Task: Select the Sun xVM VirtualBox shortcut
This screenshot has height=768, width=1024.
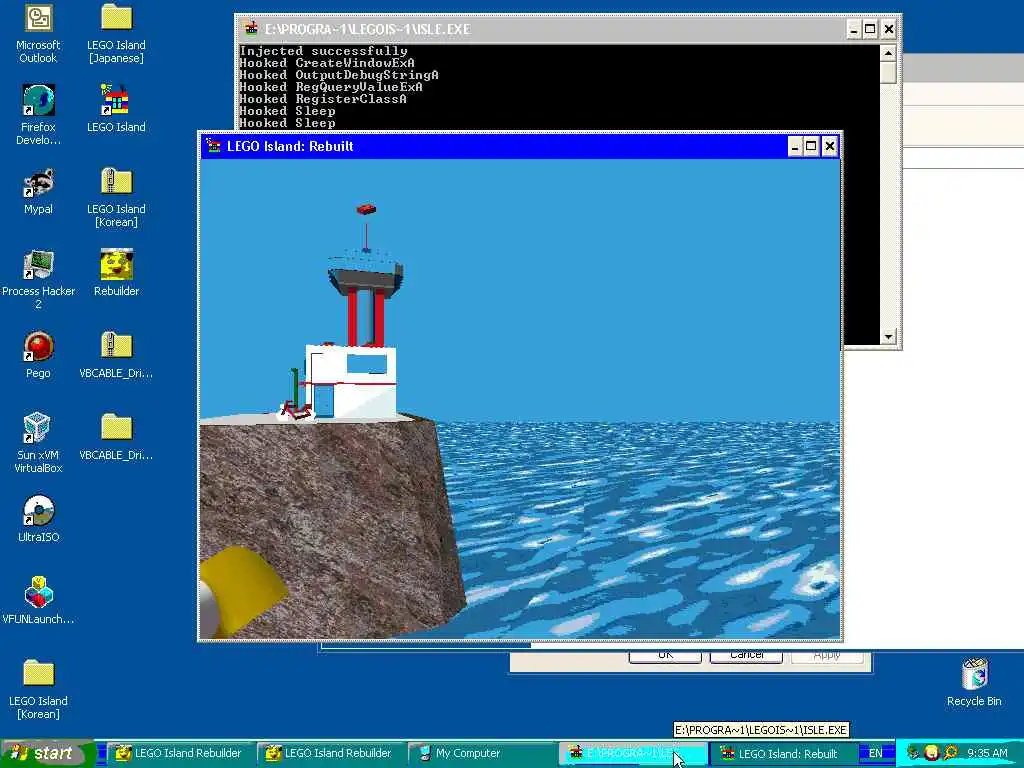Action: click(38, 443)
